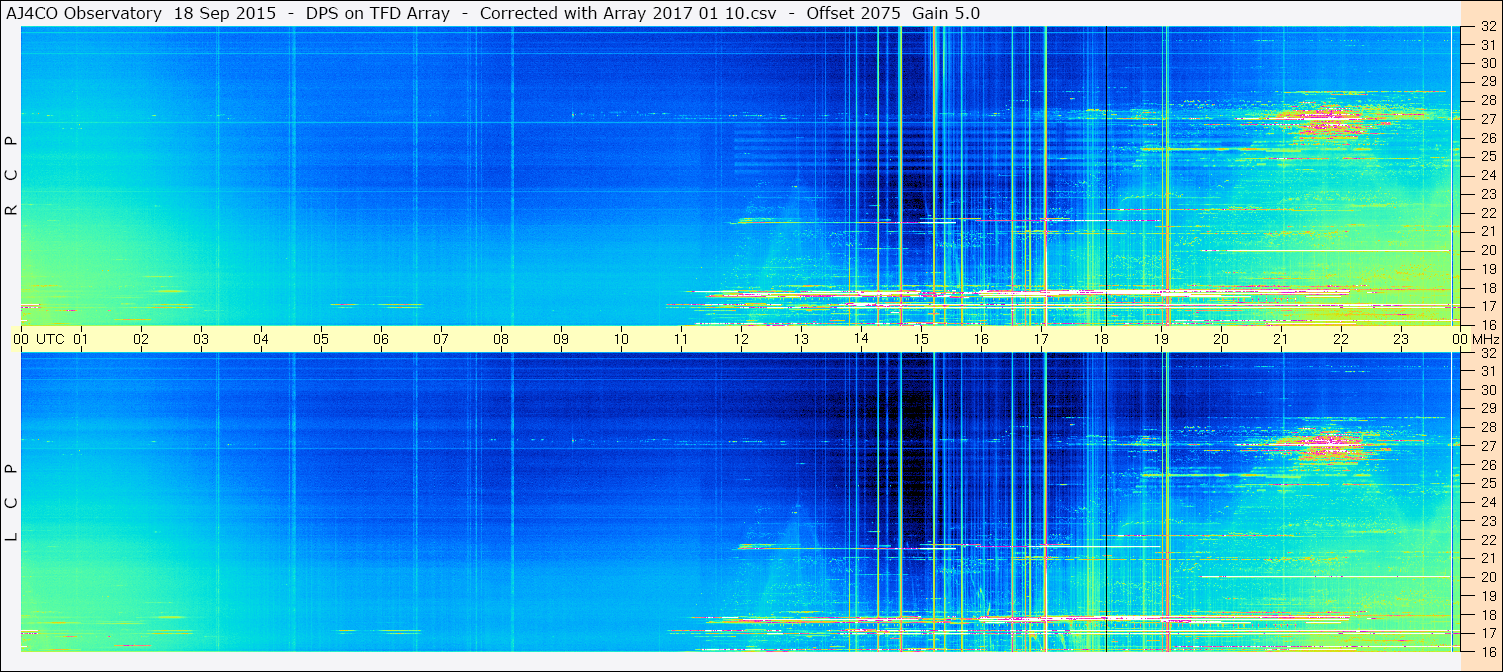Click the L C P panel label
This screenshot has width=1503, height=672.
coord(12,503)
